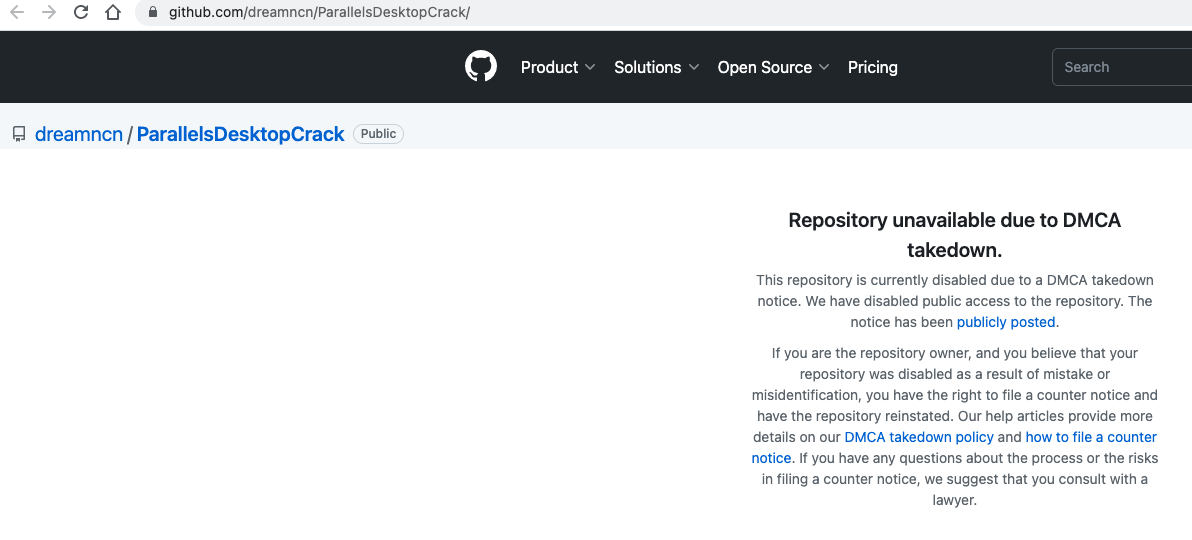Open the ParallelsDesktopCrack repository link

coord(240,134)
